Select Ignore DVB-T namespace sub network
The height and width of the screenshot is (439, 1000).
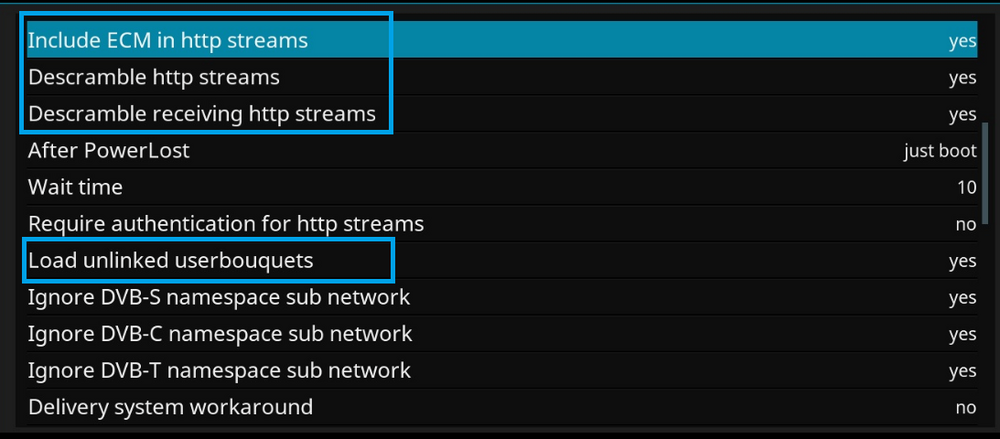click(x=502, y=371)
